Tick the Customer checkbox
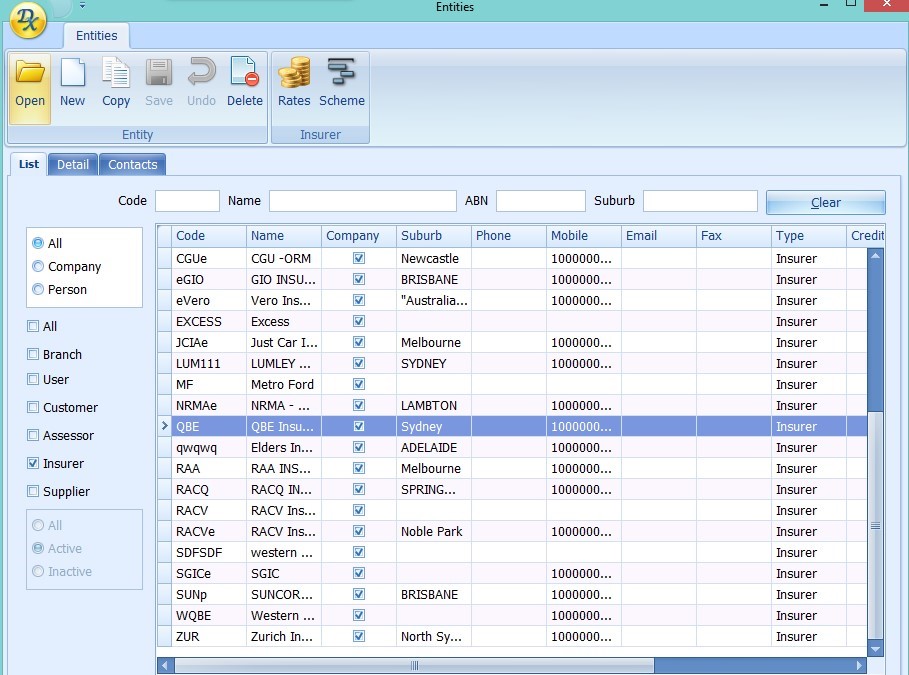909x675 pixels. point(33,407)
